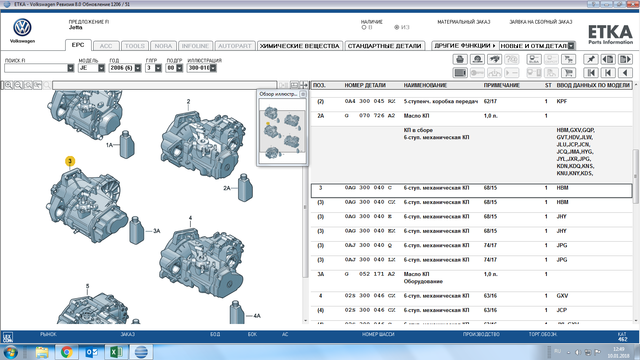The image size is (640, 360).
Task: Select the ИЗ radio button
Action: [396, 27]
